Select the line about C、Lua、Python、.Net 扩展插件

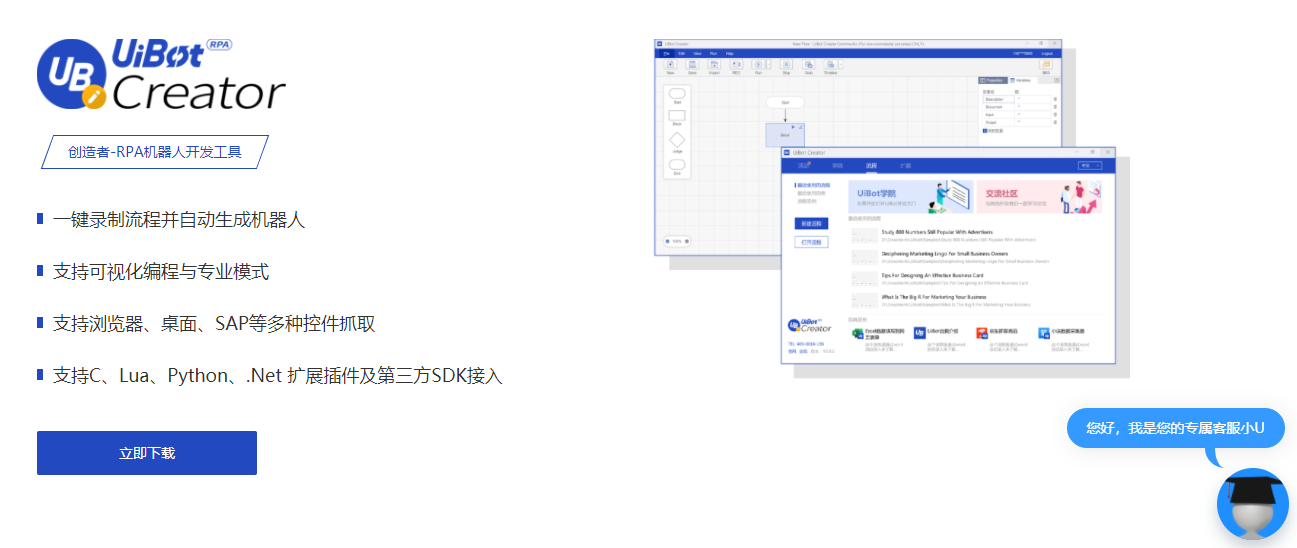277,376
